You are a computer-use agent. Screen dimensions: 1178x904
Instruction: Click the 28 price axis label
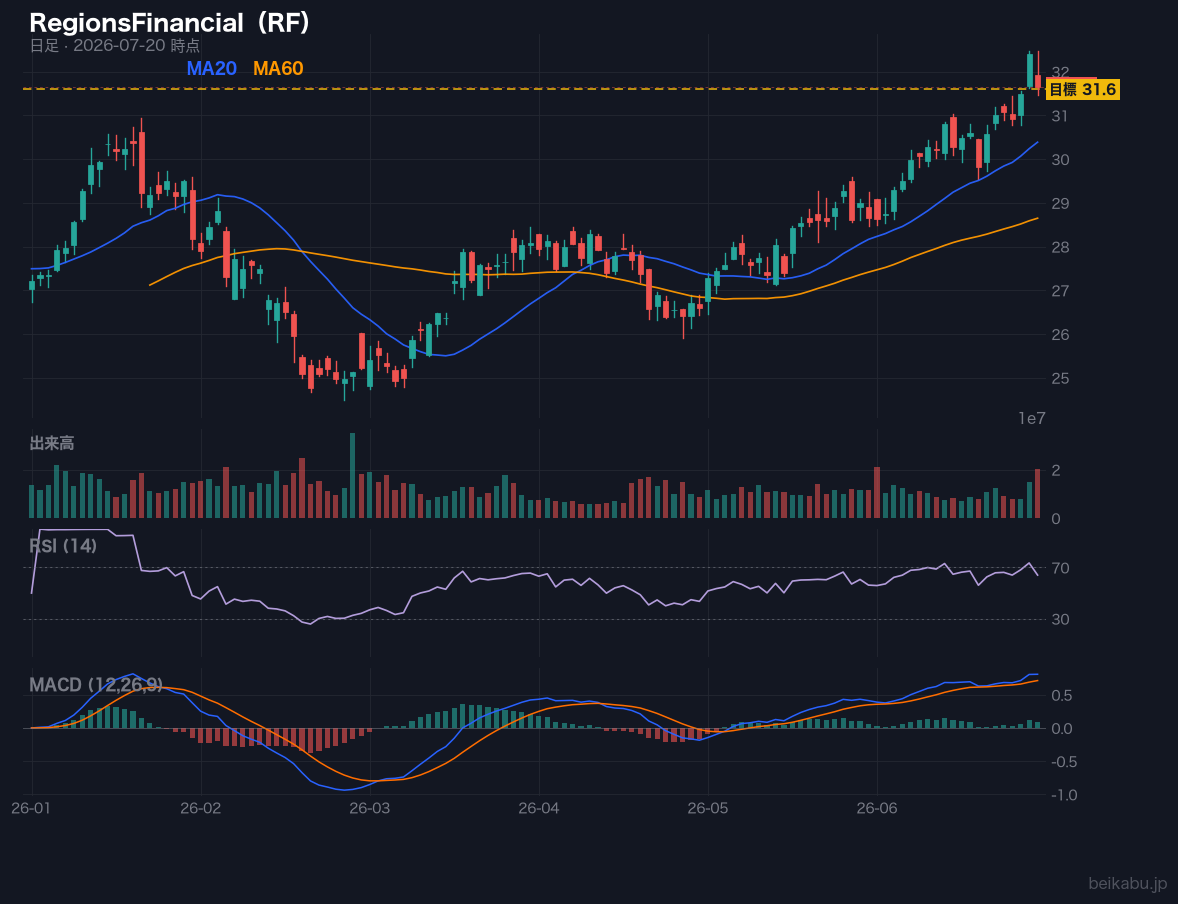tap(1060, 246)
